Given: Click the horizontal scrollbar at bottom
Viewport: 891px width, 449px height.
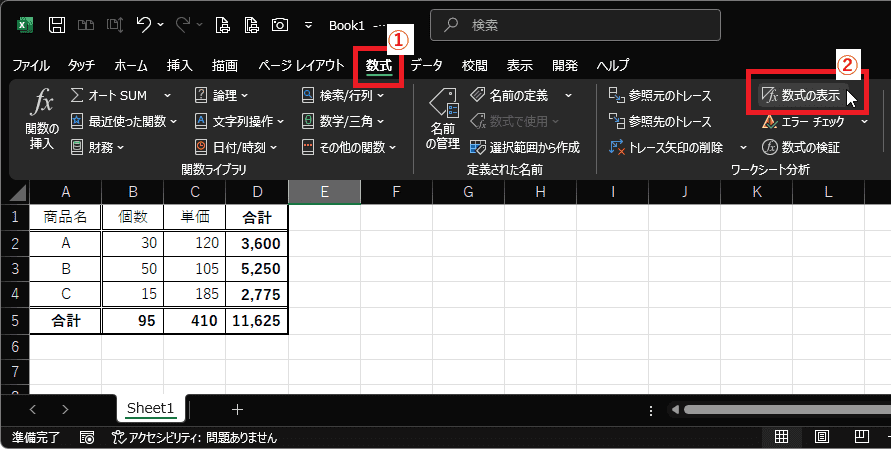Looking at the screenshot, I should (x=780, y=409).
